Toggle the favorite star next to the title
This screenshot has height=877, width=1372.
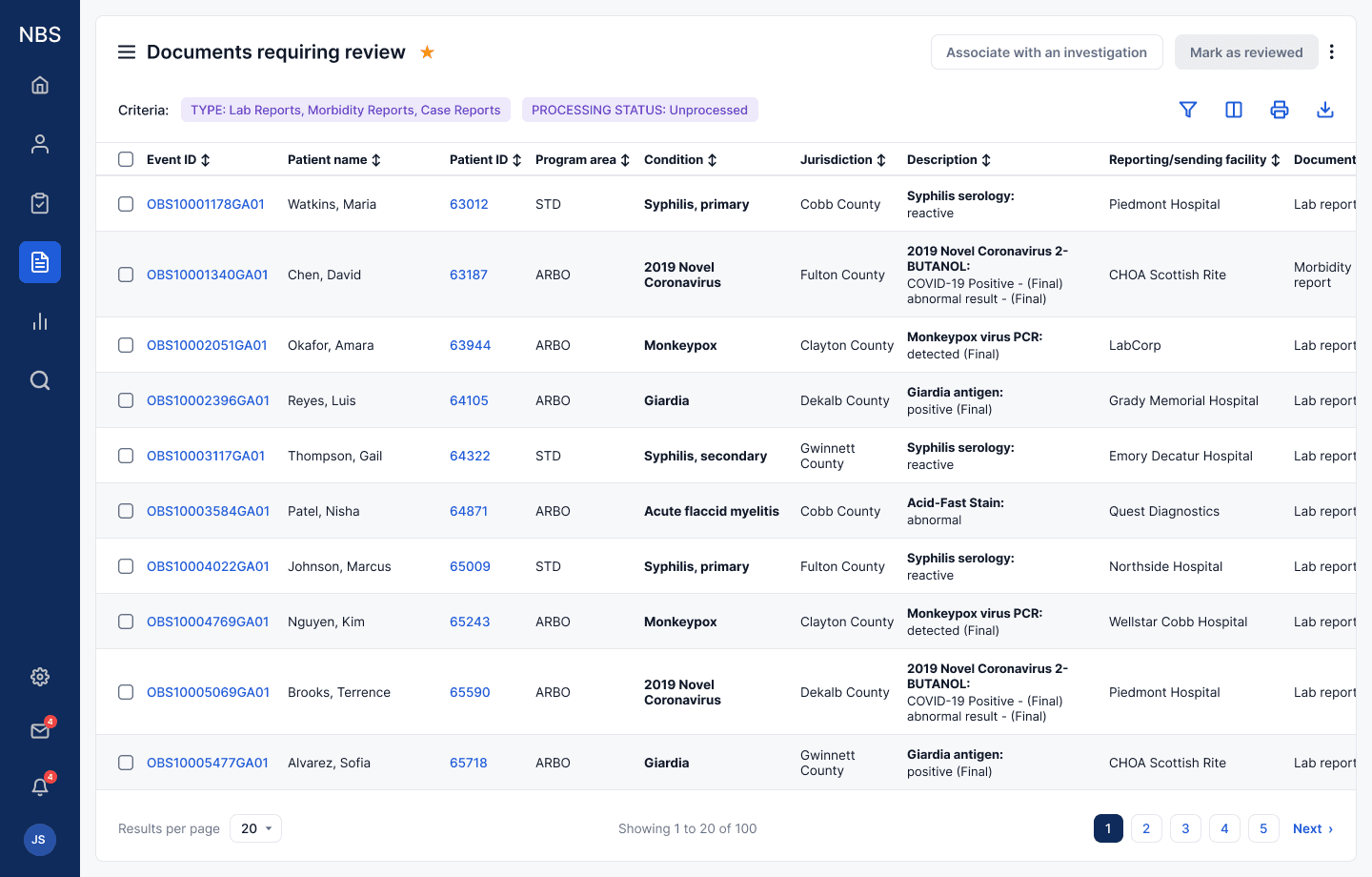tap(428, 52)
